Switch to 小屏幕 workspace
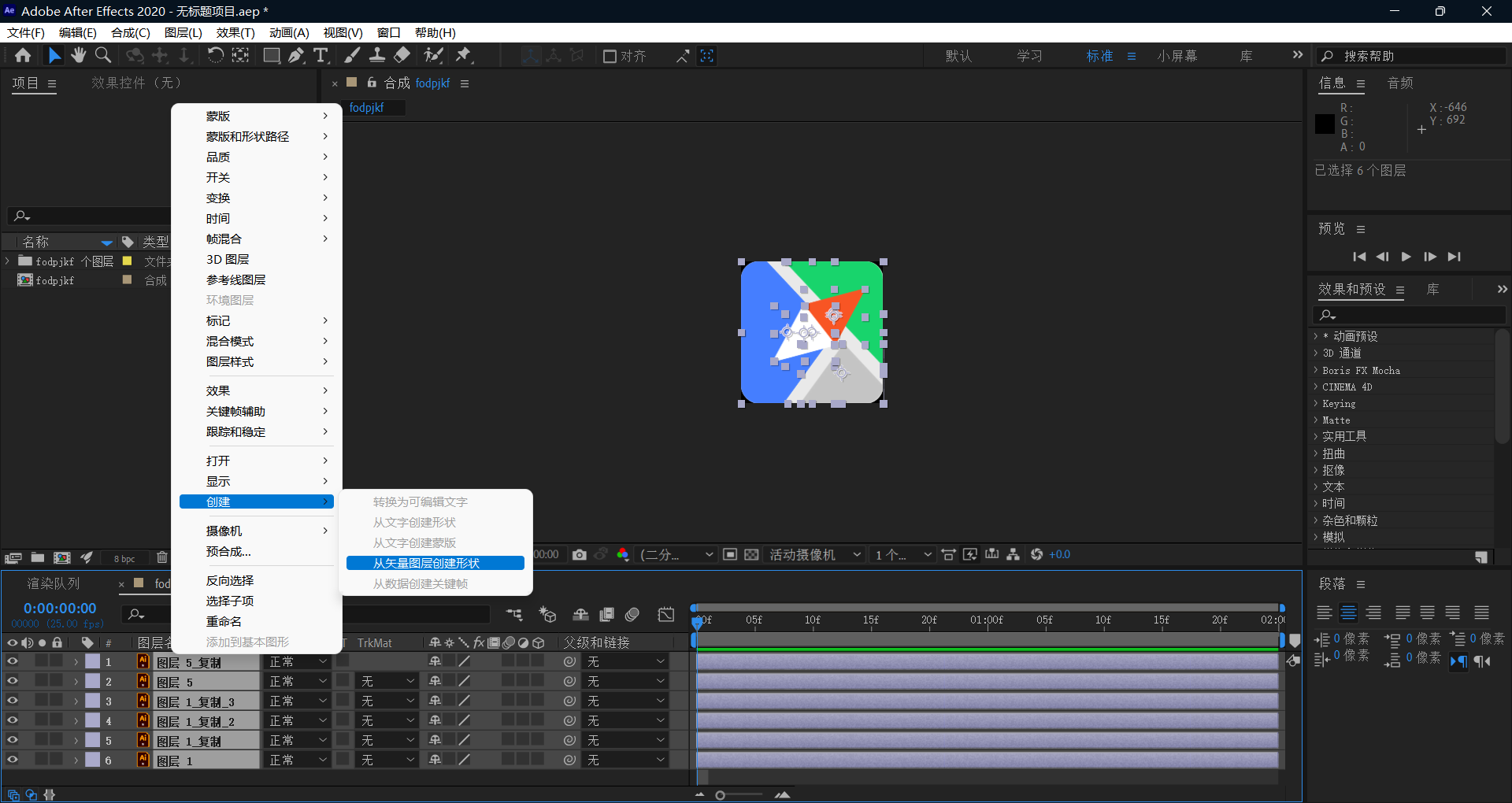This screenshot has height=803, width=1512. (x=1177, y=56)
